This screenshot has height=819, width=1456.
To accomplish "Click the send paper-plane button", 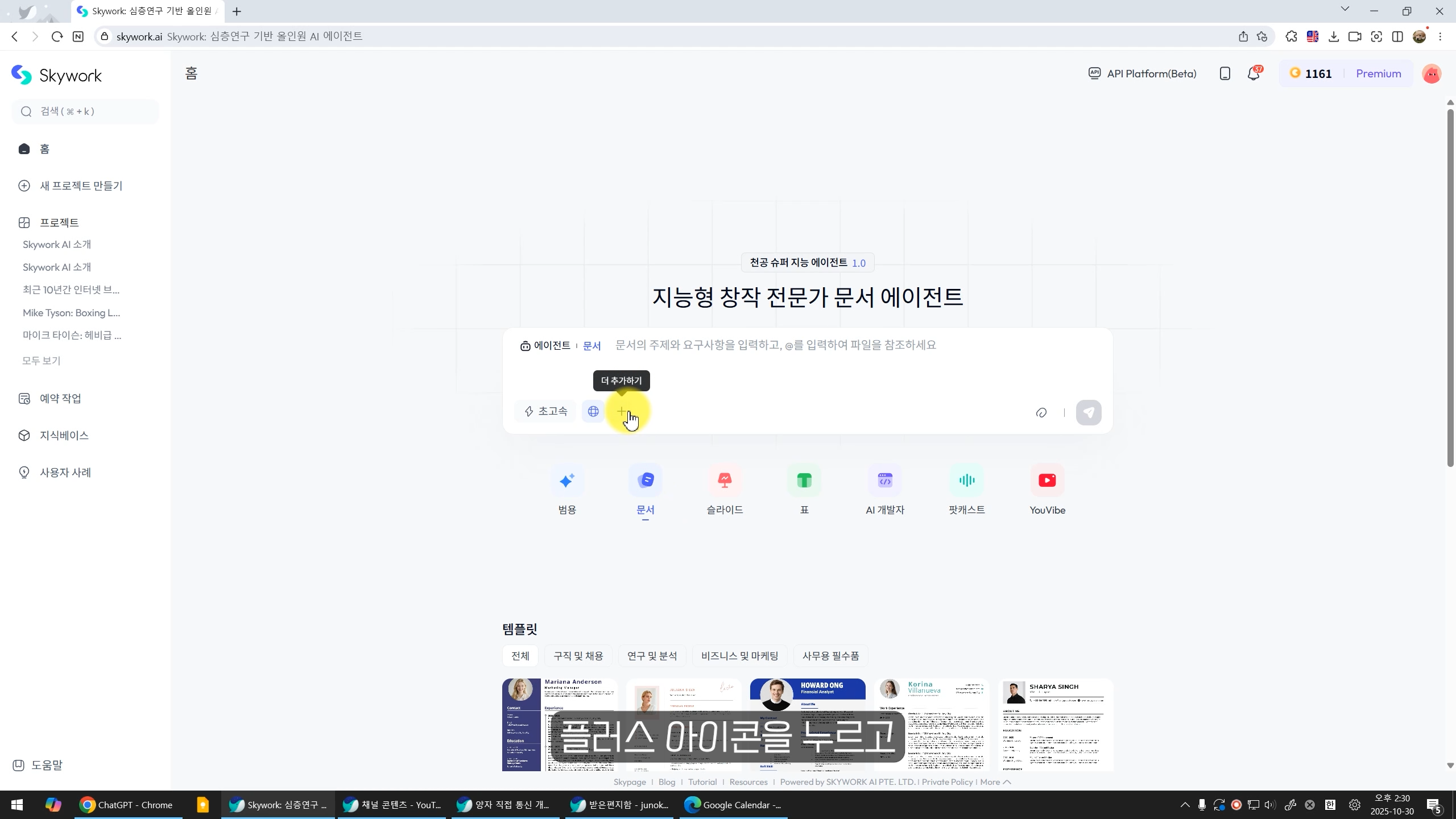I will click(x=1089, y=412).
